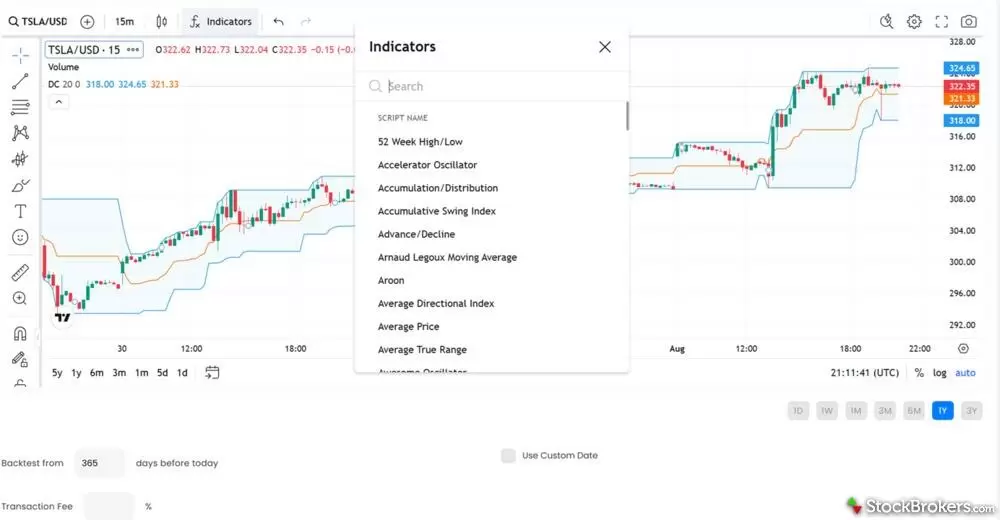Edit Backtest from days field
The image size is (1000, 520).
(x=100, y=463)
